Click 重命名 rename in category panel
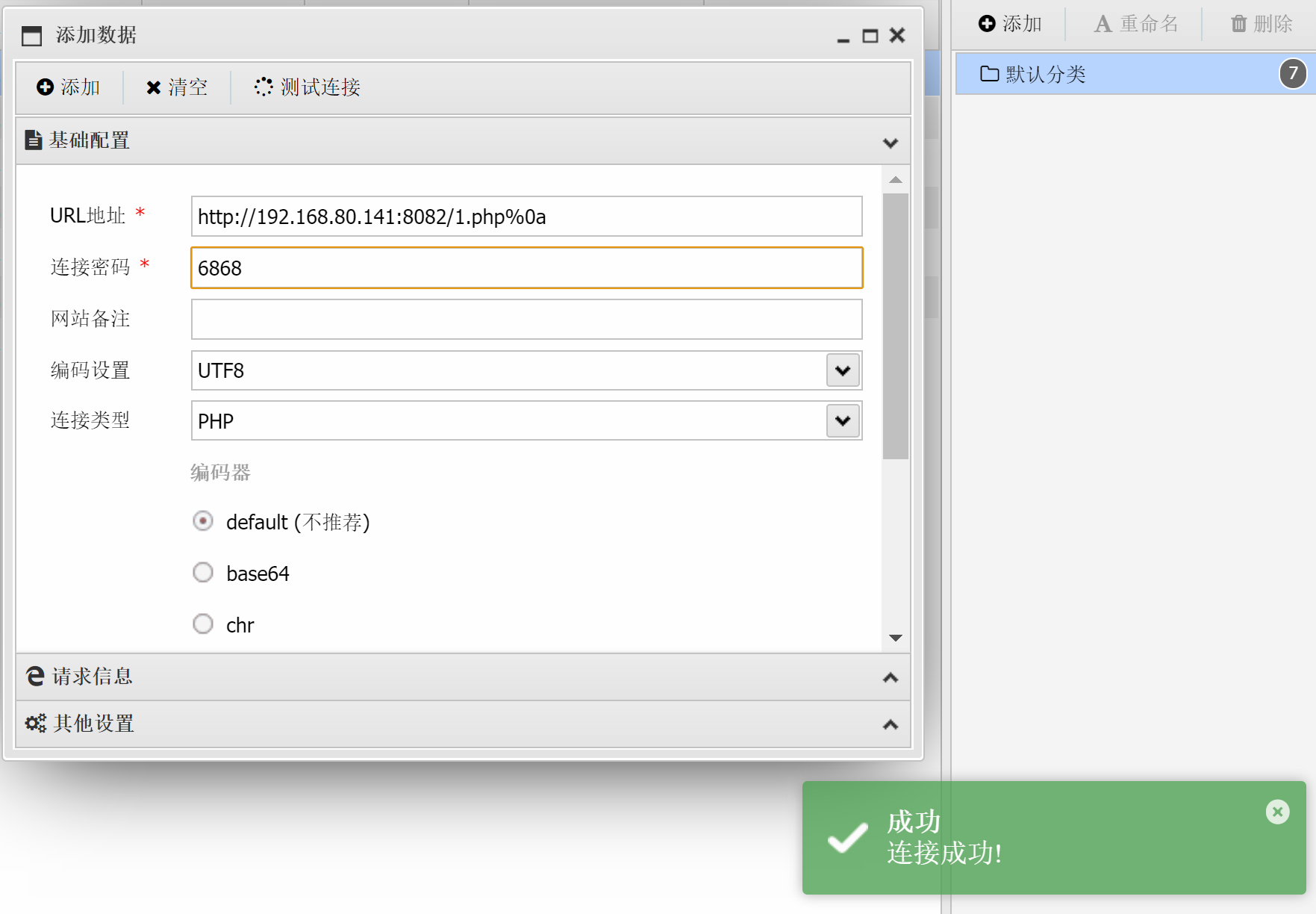The width and height of the screenshot is (1316, 914). [1136, 24]
